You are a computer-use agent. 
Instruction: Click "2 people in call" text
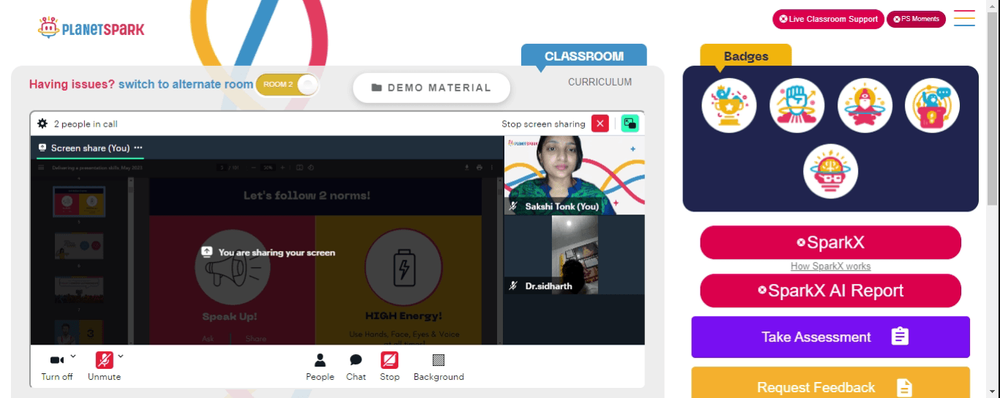point(85,124)
